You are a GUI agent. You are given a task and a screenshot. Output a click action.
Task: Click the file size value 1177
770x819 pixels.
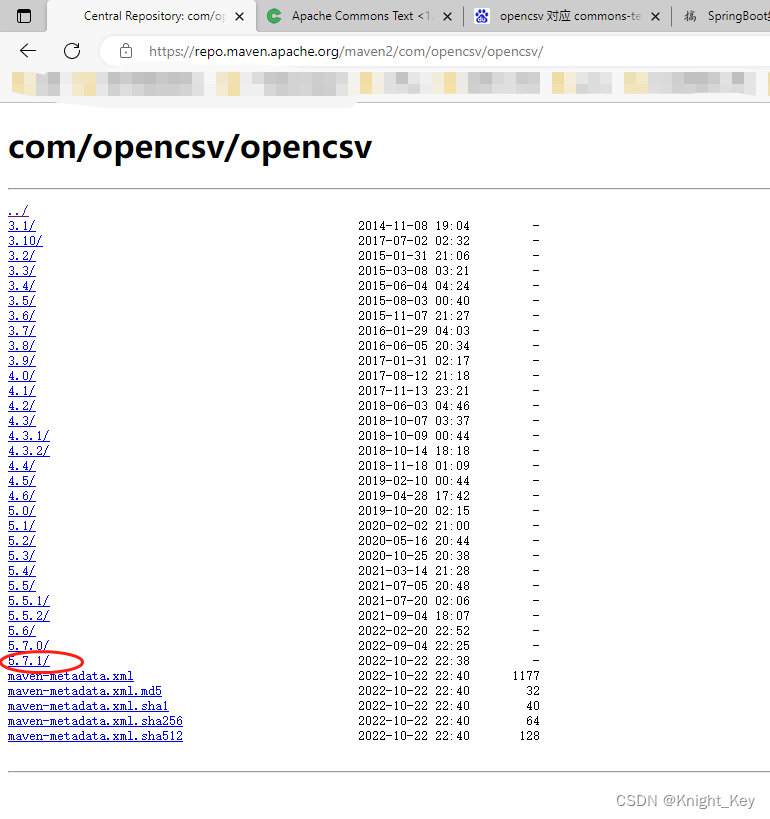(526, 676)
